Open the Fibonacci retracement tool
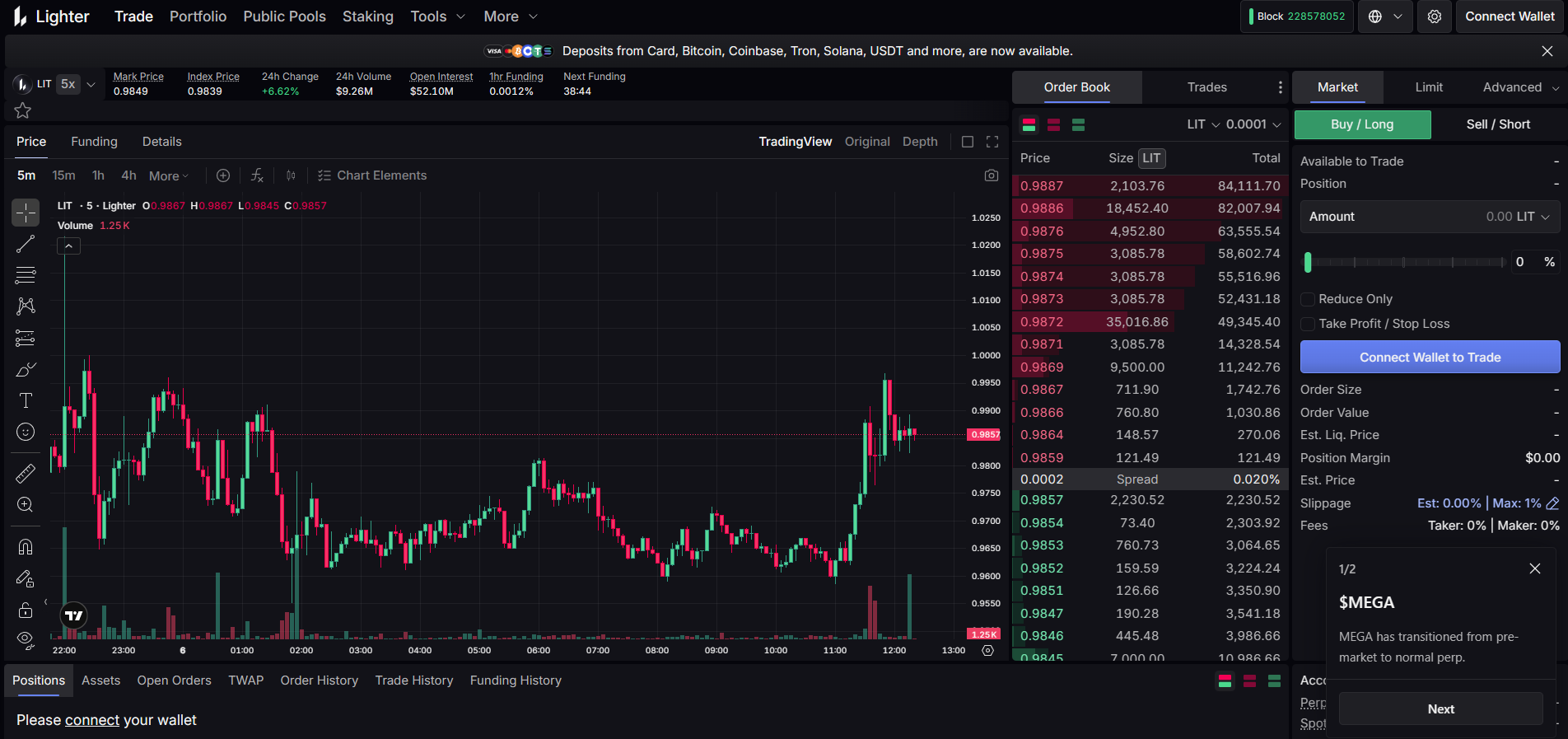 (26, 275)
